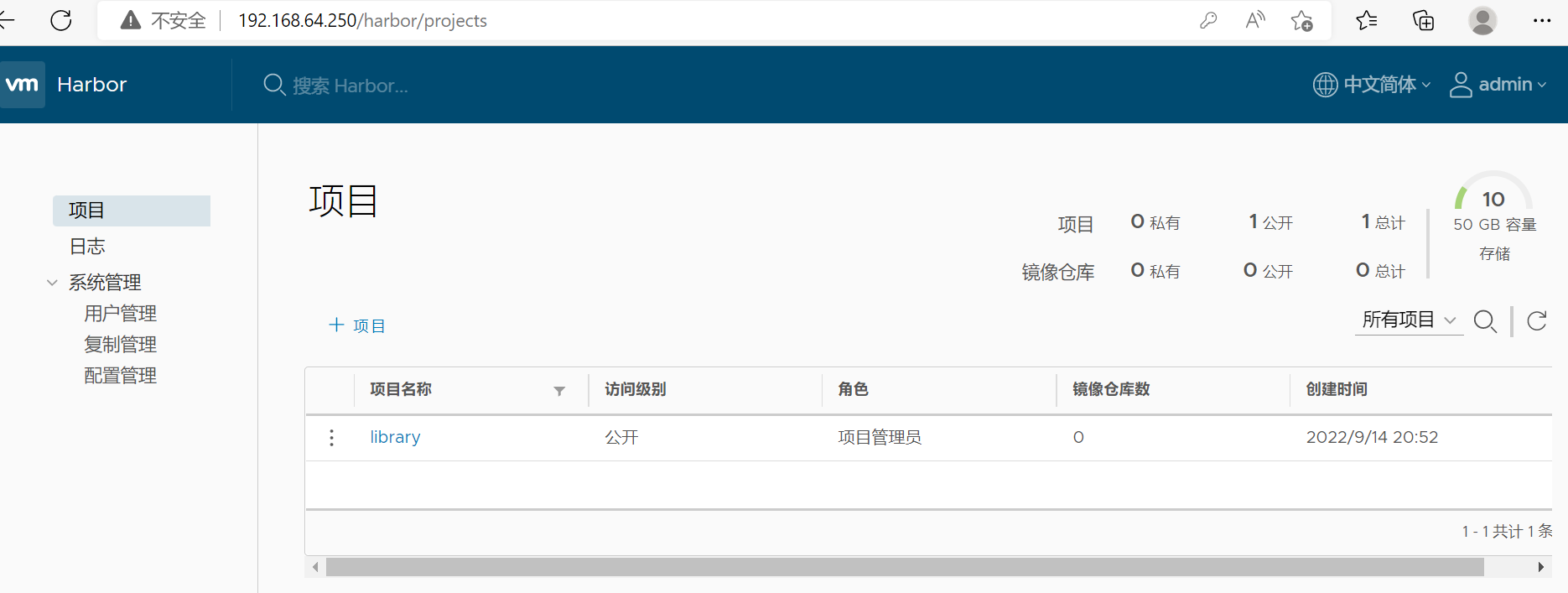Open the 所有项目 filter dropdown

(x=1409, y=320)
